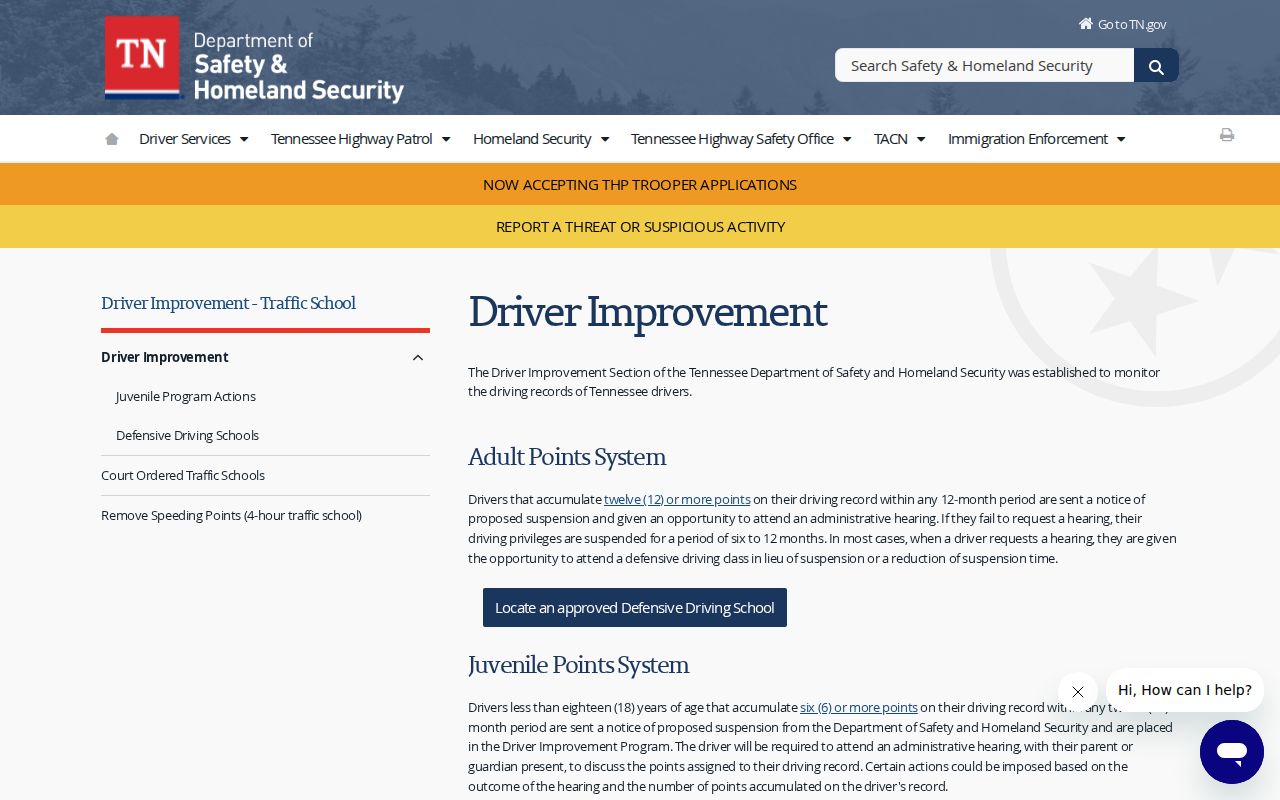The width and height of the screenshot is (1280, 800).
Task: Click Report a Threat or Suspicious Activity banner
Action: pyautogui.click(x=640, y=227)
